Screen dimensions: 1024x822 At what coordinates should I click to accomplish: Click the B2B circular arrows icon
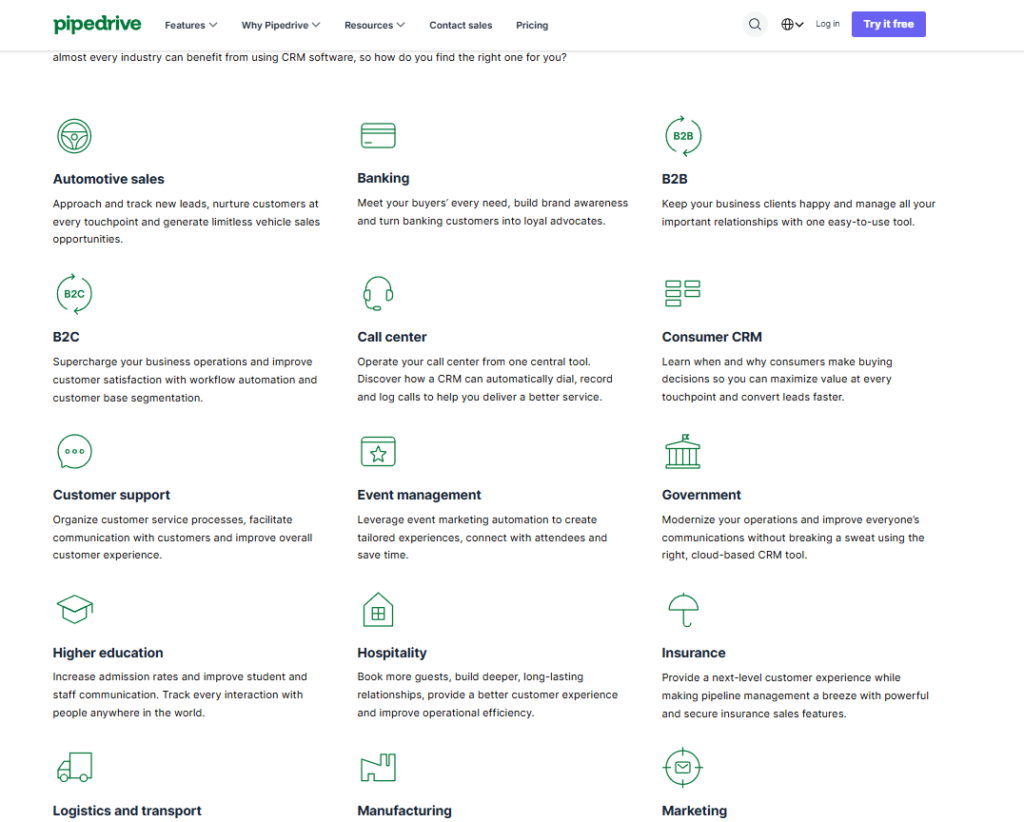[683, 136]
